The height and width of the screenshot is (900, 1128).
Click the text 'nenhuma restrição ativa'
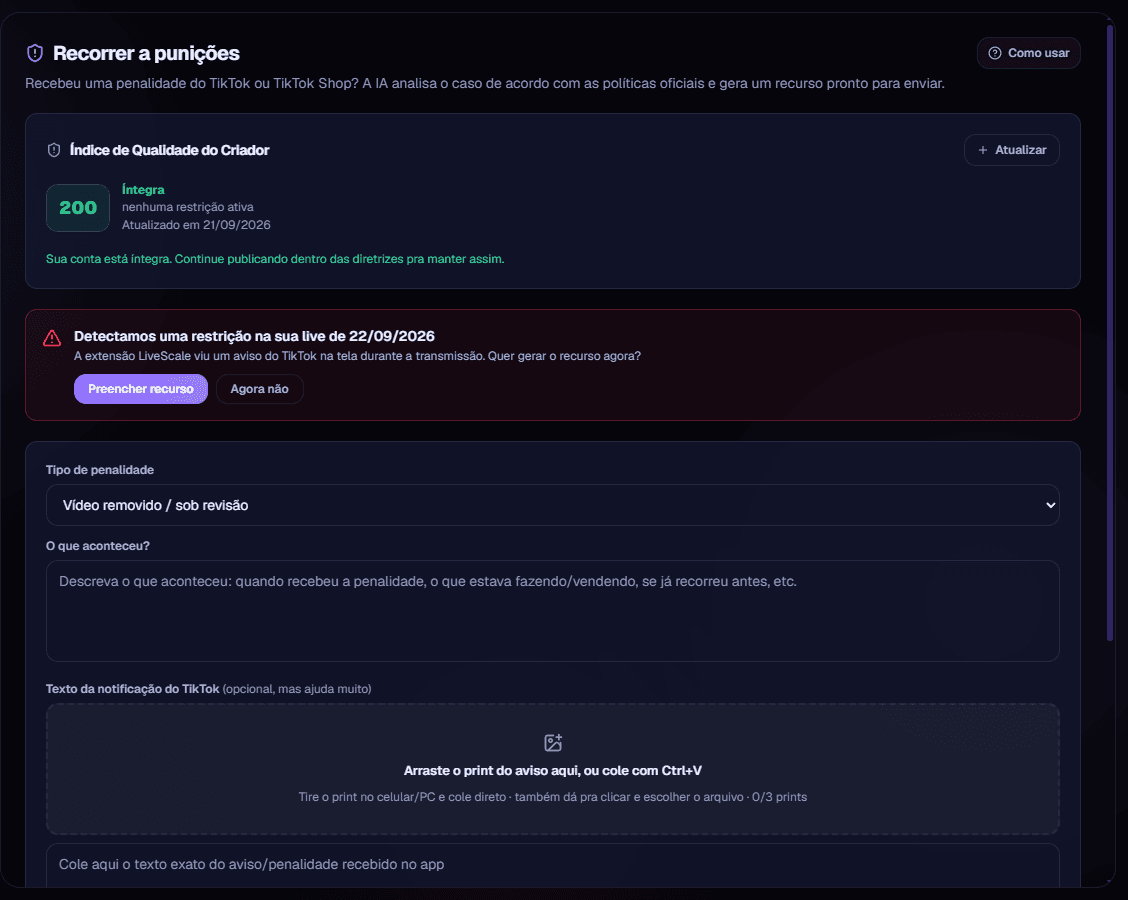[x=188, y=207]
